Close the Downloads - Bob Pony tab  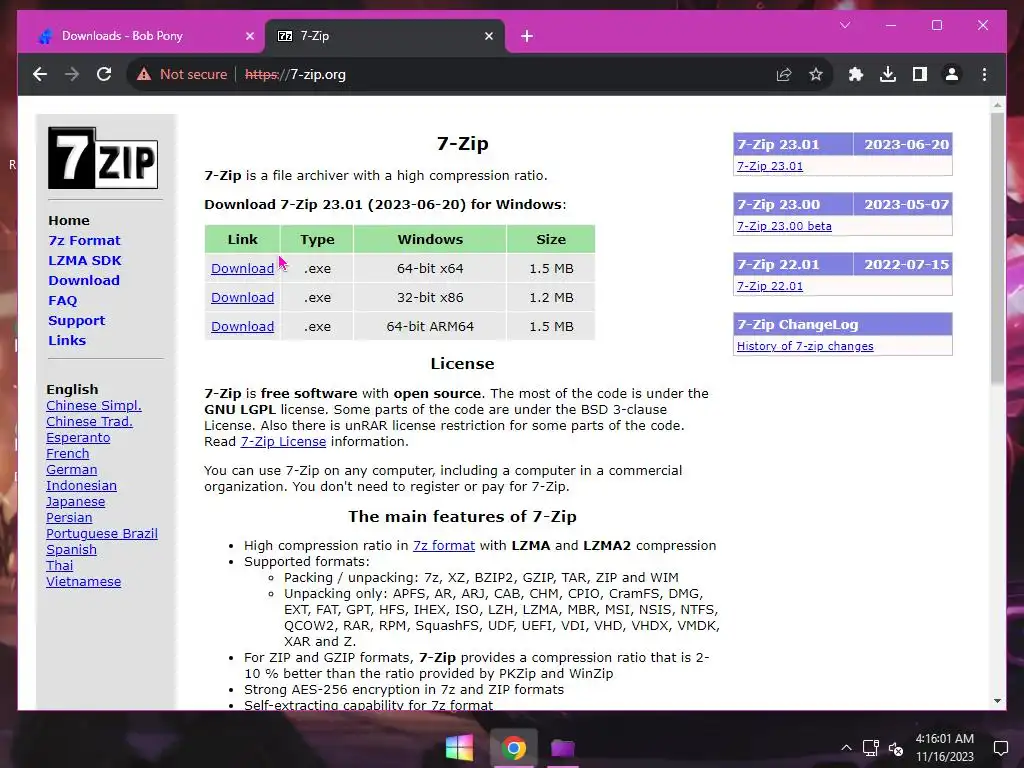tap(249, 37)
